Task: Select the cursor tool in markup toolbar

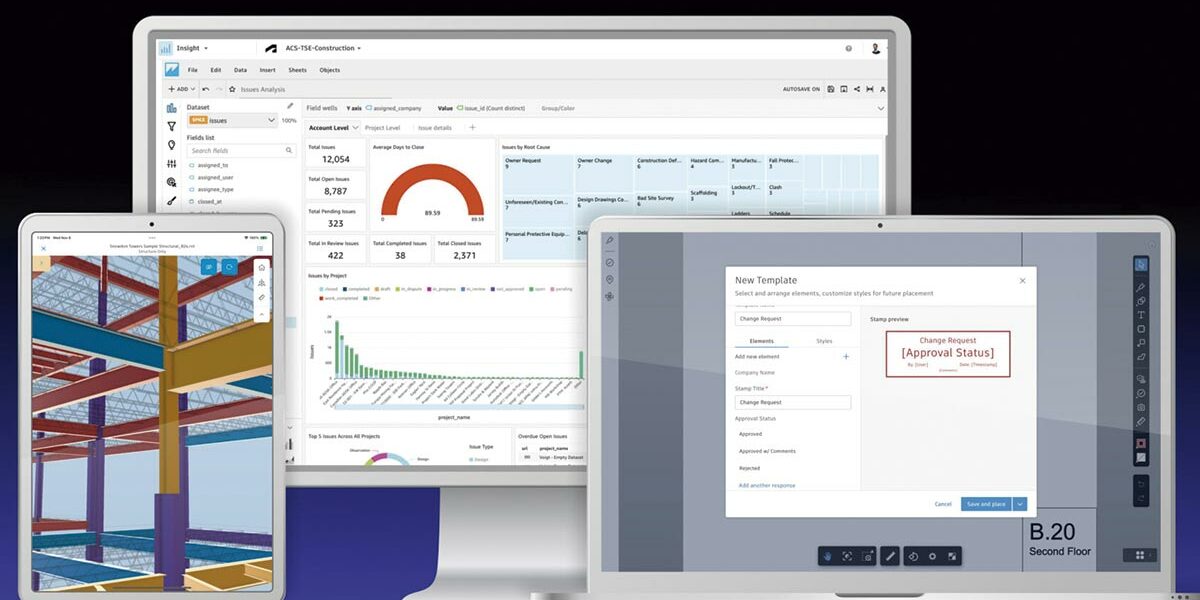Action: click(x=1140, y=264)
